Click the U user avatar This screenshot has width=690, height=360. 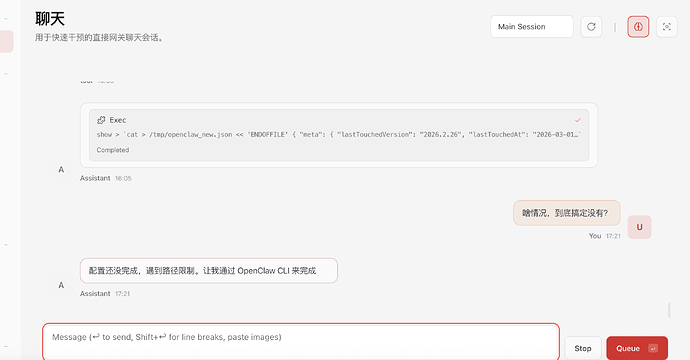point(639,227)
